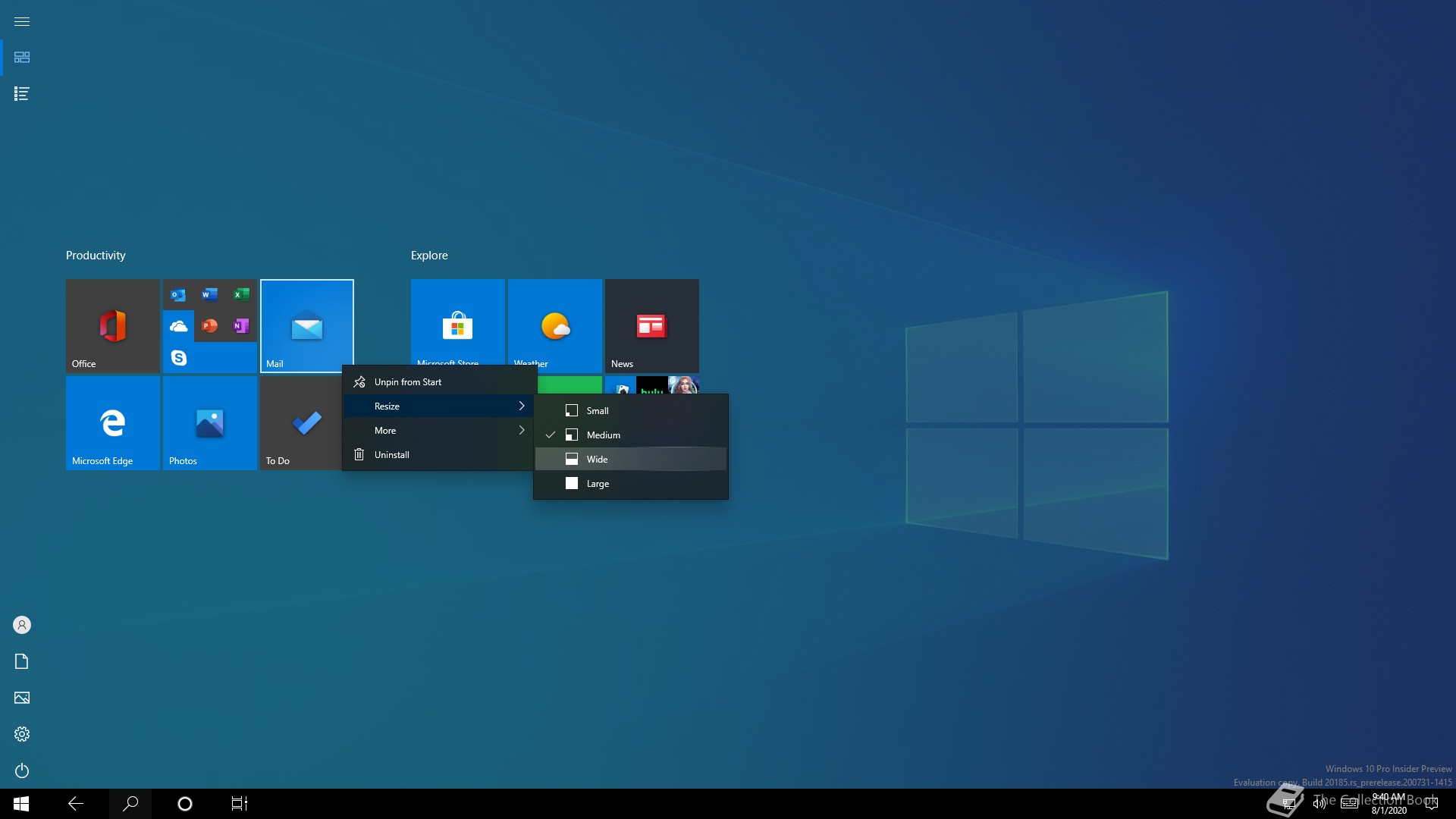Image resolution: width=1456 pixels, height=819 pixels.
Task: Open taskbar Search
Action: click(x=130, y=804)
